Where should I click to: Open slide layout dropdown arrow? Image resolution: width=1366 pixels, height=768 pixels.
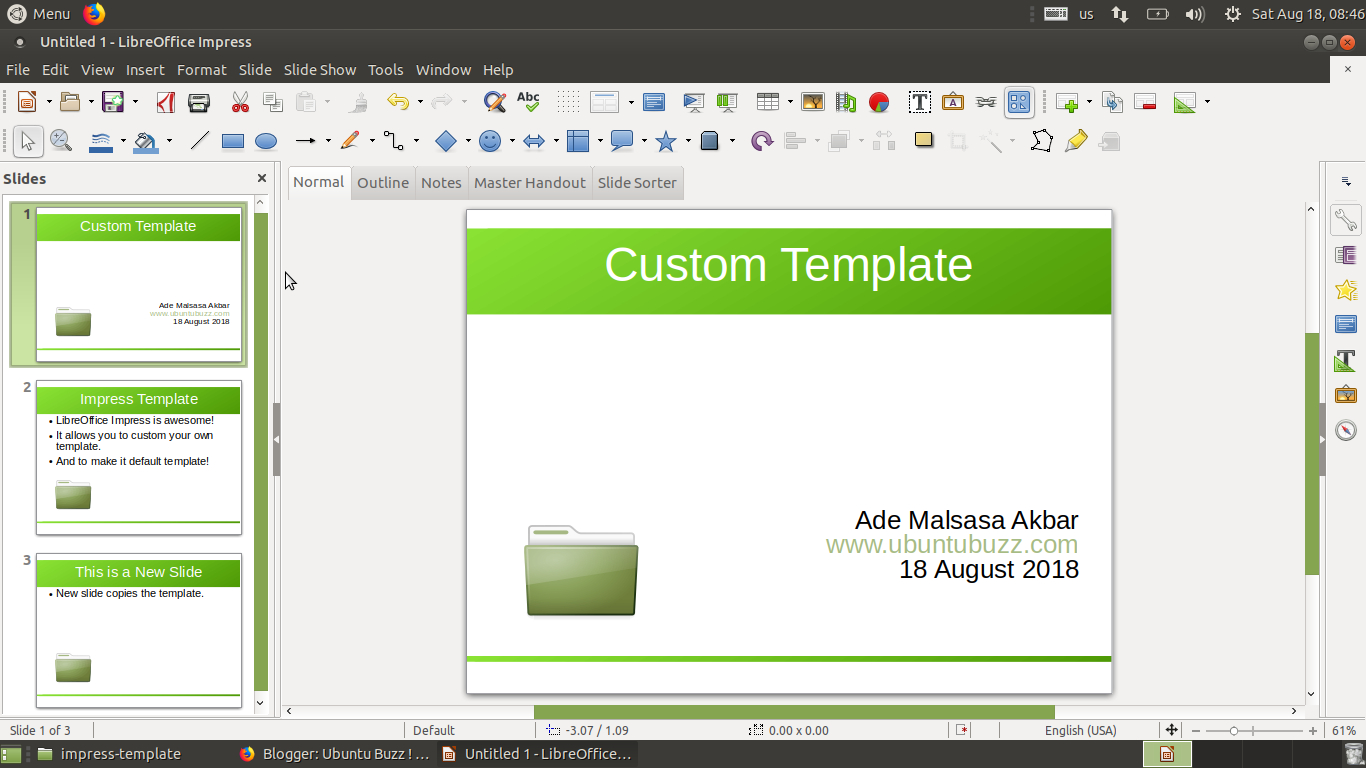coord(631,102)
